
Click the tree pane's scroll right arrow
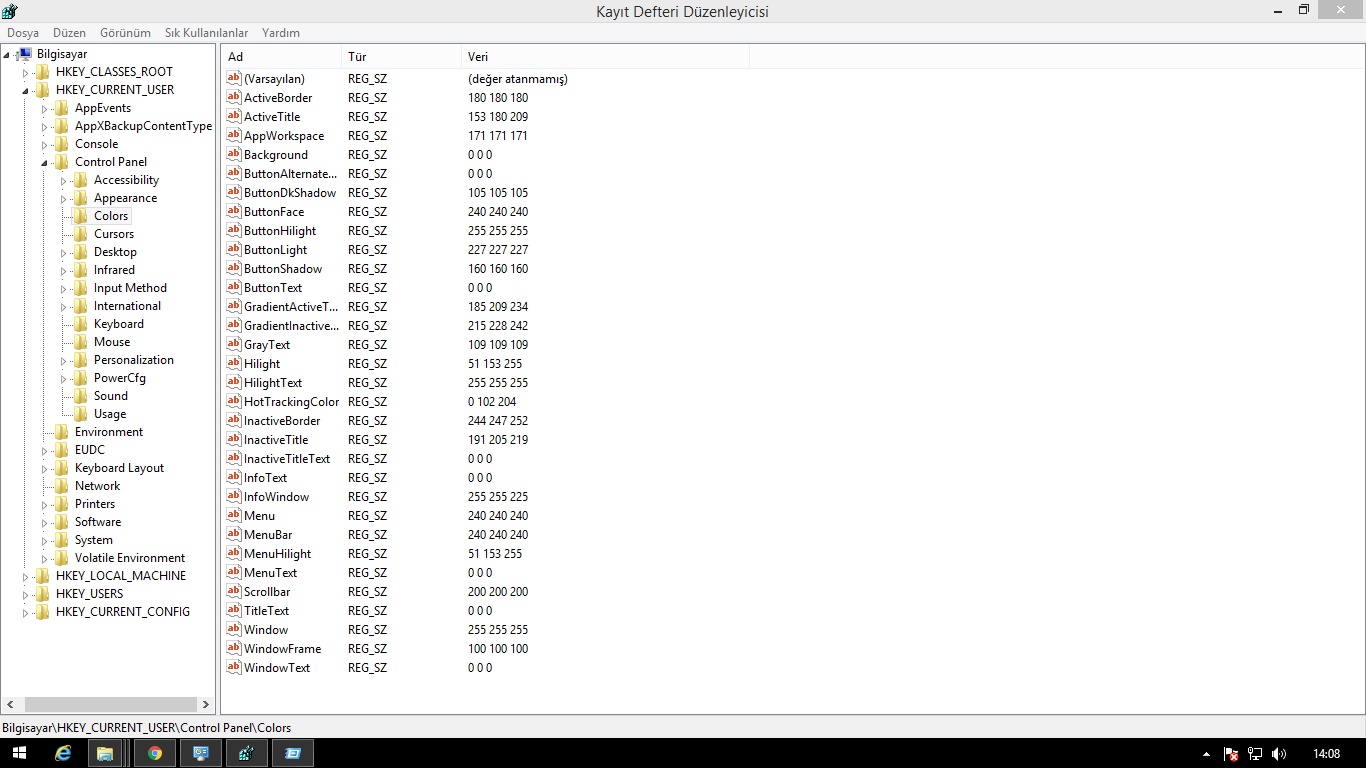[206, 705]
